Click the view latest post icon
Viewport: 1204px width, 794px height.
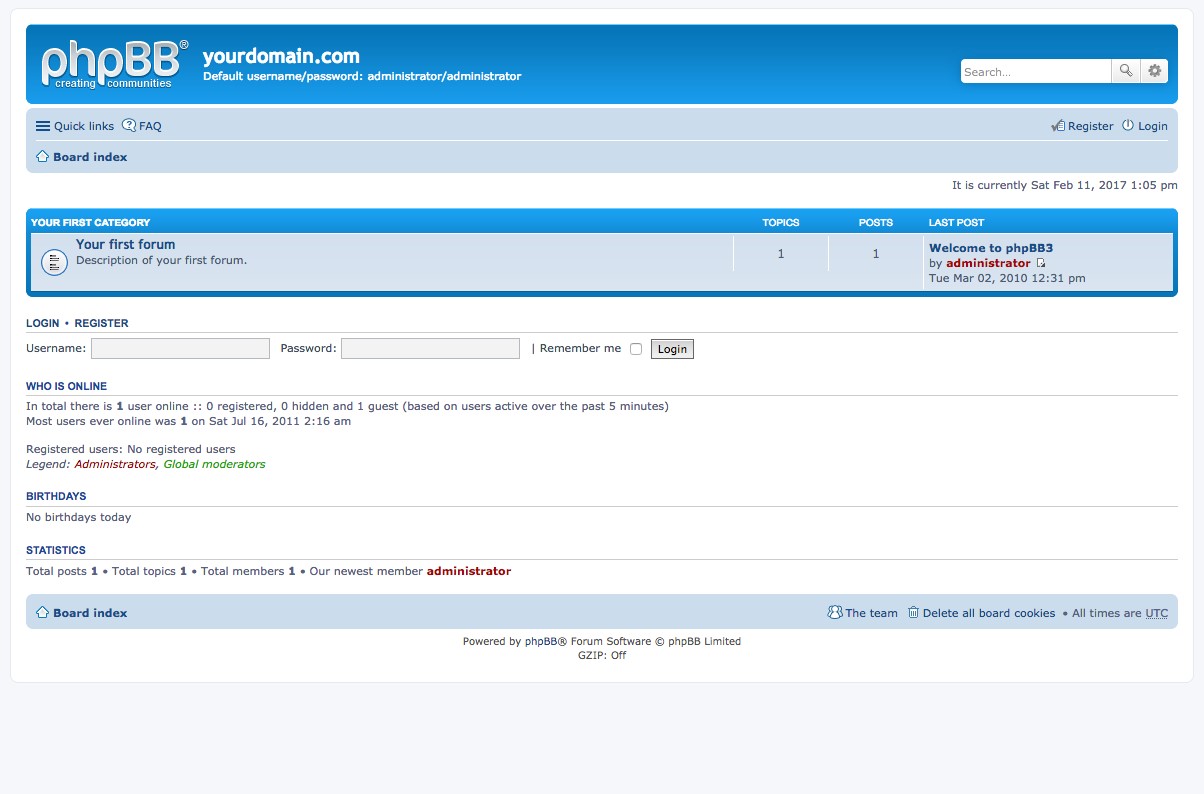(1041, 264)
